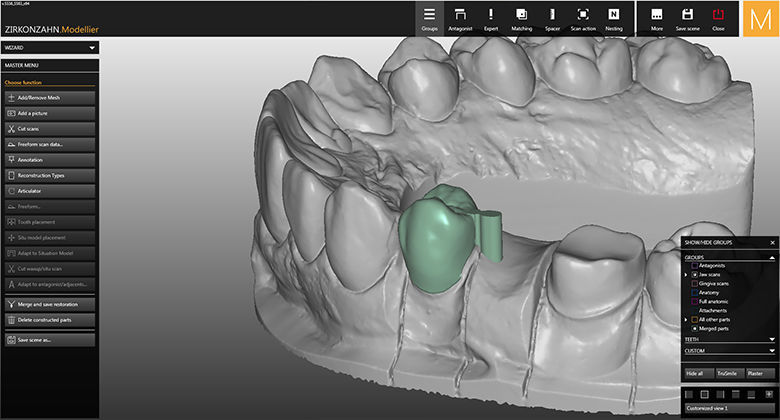Screen dimensions: 780x420
Task: Close the Show/Hide Groups panel
Action: point(773,243)
